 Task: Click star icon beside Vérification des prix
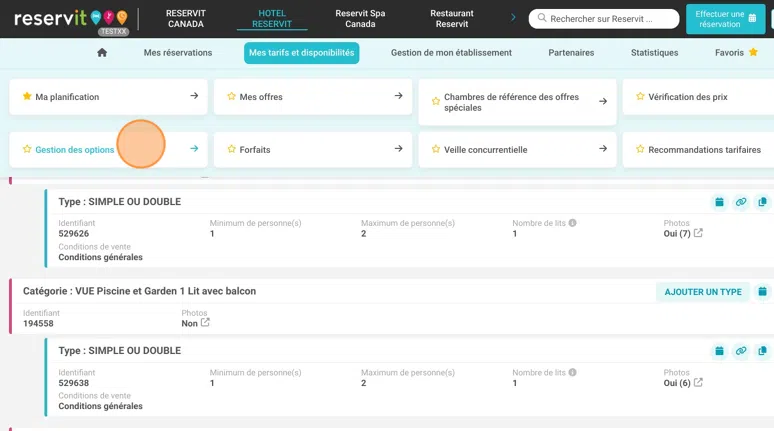click(640, 96)
